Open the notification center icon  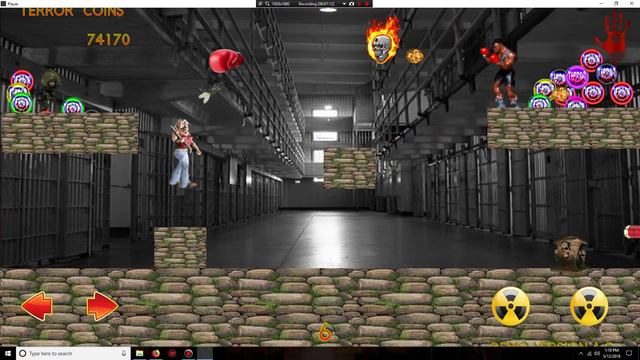pos(629,353)
